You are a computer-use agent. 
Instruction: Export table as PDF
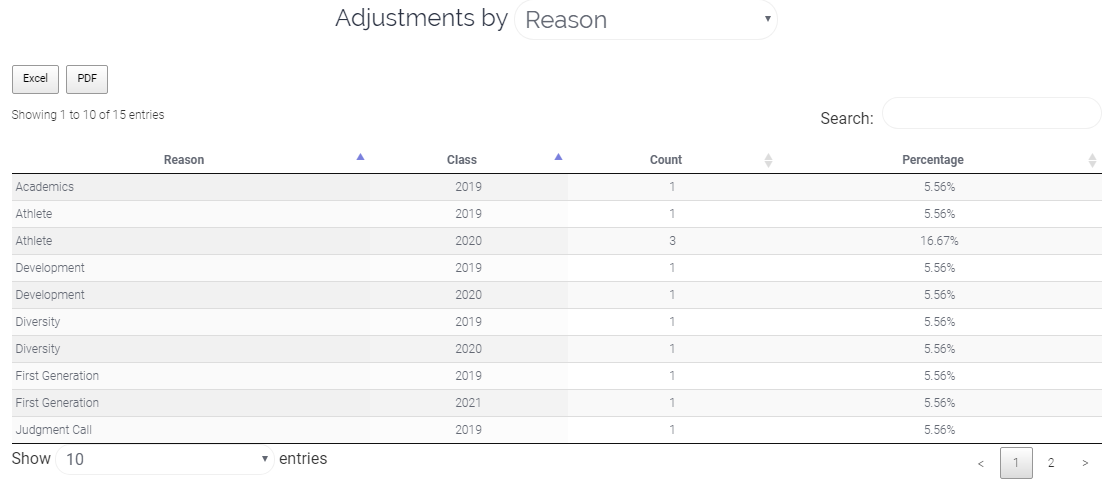point(87,79)
